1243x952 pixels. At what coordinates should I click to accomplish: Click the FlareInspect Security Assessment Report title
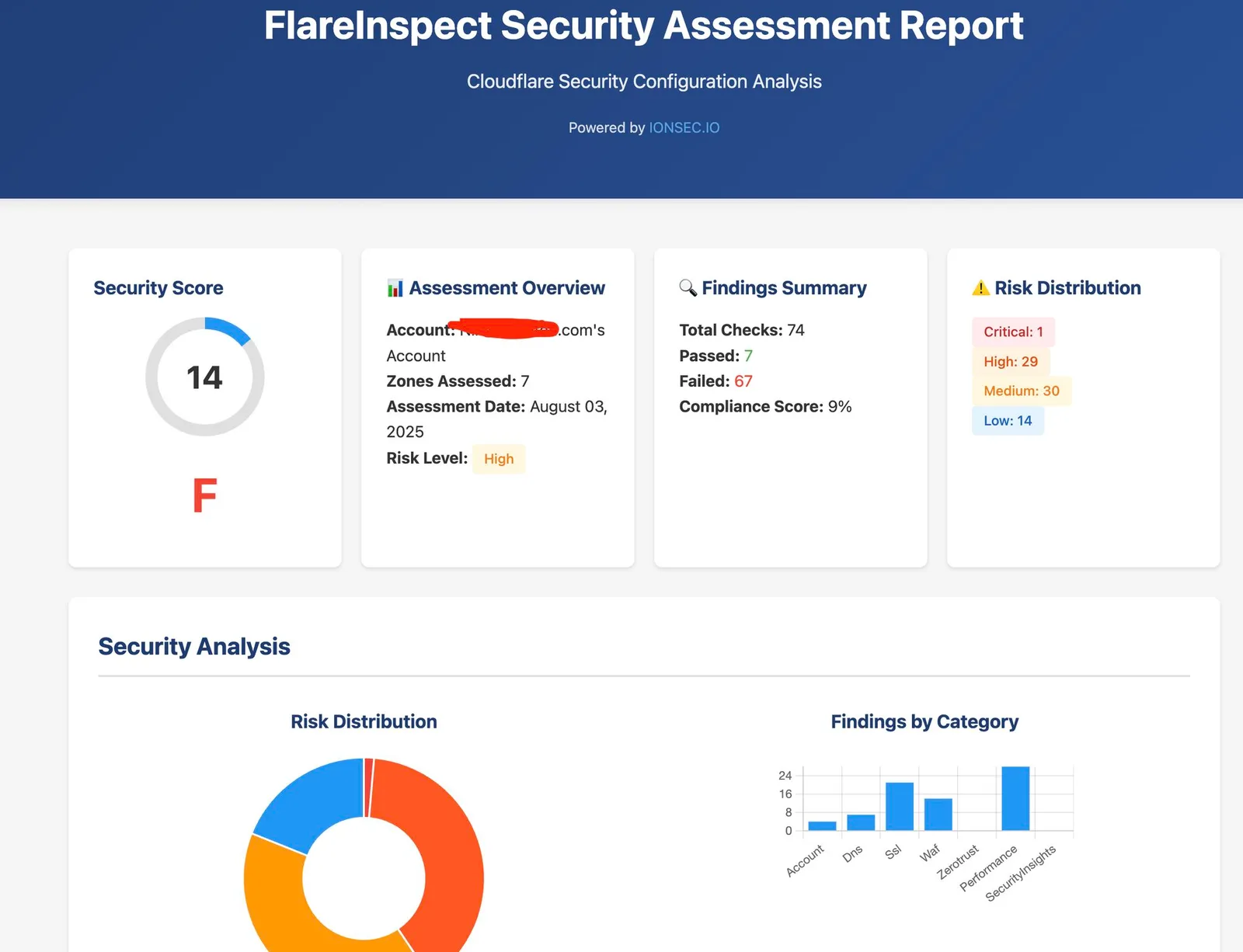click(x=643, y=25)
